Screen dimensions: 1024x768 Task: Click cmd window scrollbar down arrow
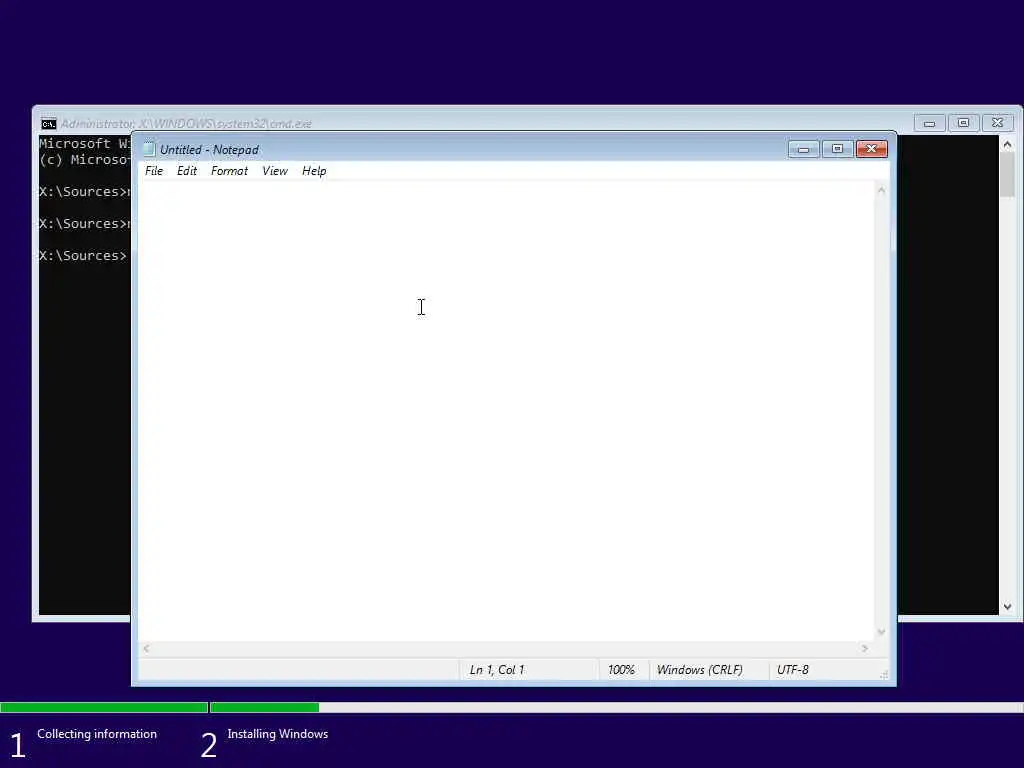tap(1007, 607)
